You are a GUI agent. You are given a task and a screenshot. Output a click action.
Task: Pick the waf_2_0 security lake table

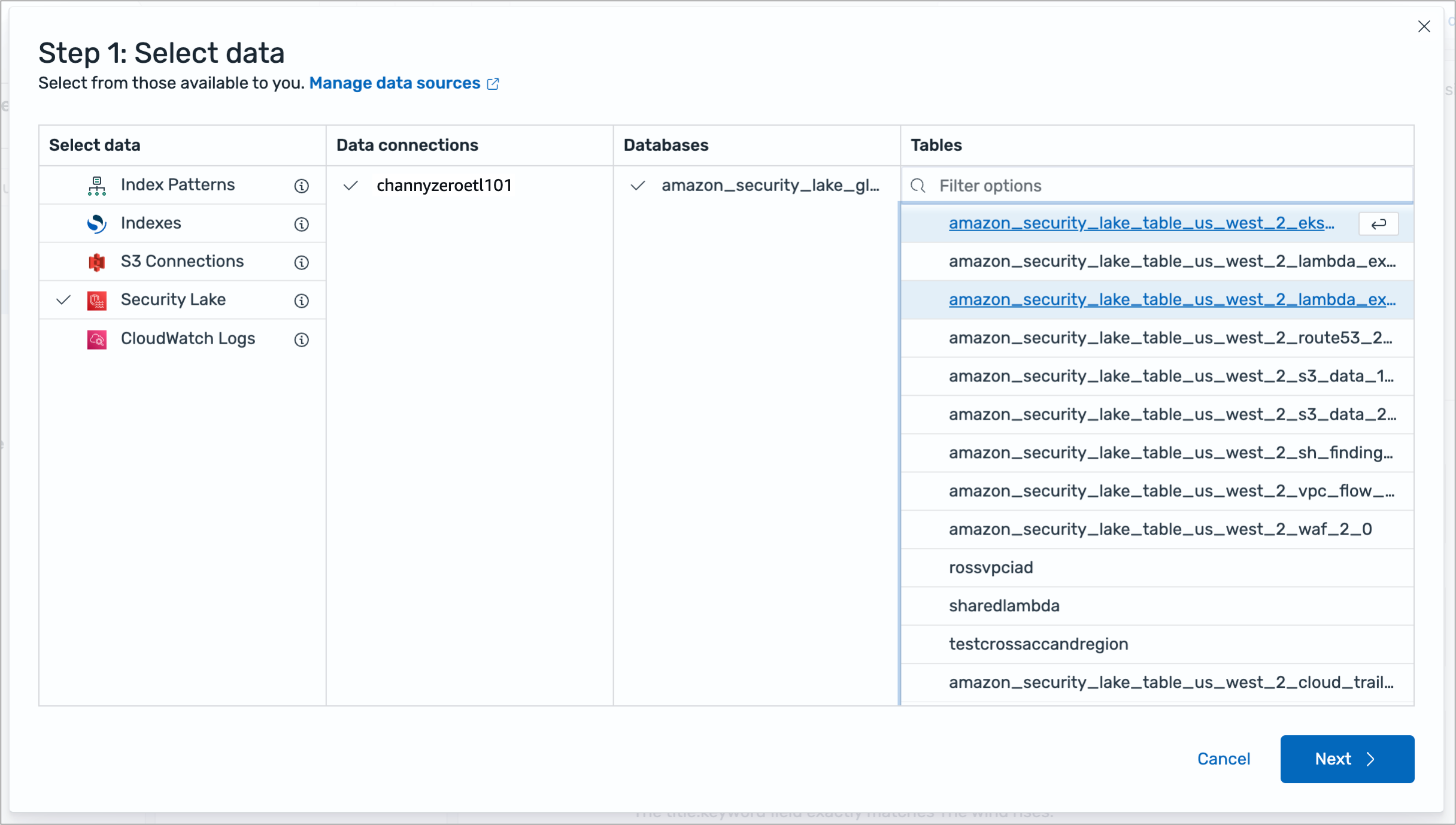(x=1160, y=529)
